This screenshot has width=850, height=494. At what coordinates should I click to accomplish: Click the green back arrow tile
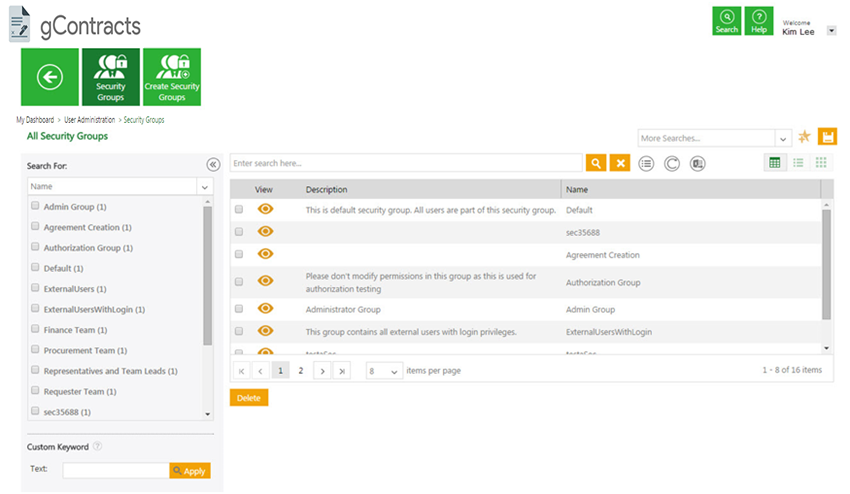pyautogui.click(x=50, y=77)
